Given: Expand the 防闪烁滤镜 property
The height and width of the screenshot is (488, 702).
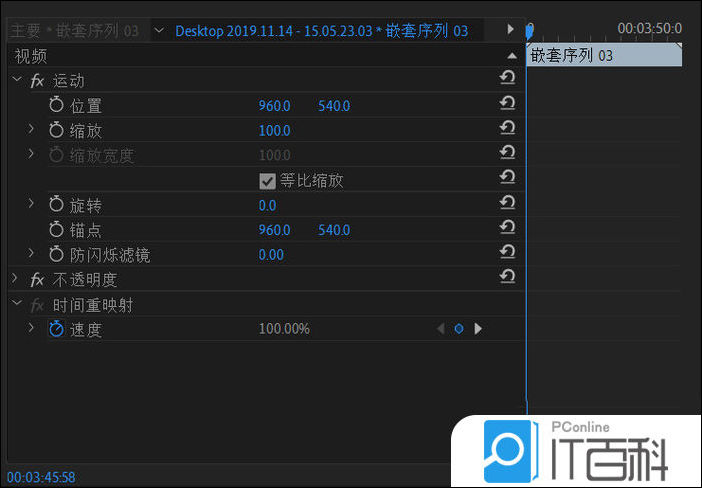Looking at the screenshot, I should 31,253.
